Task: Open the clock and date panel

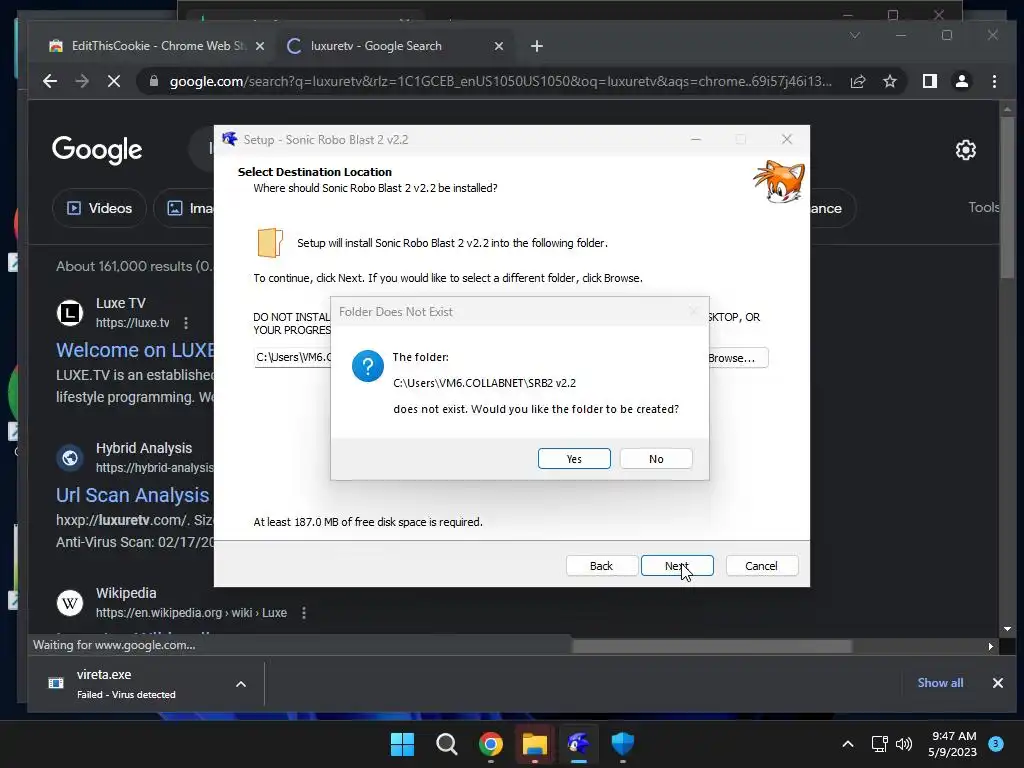Action: point(952,744)
